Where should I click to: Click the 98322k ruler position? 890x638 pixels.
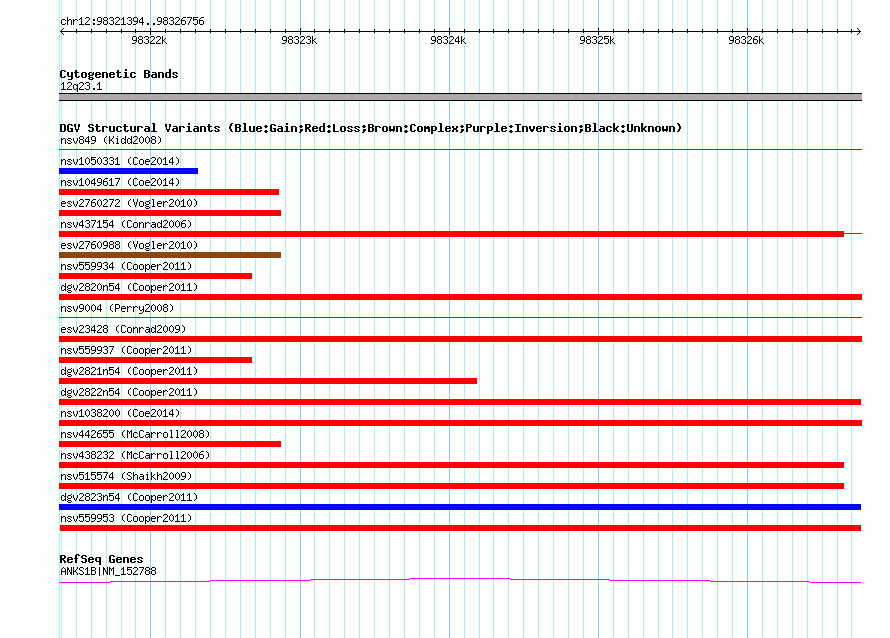[149, 40]
